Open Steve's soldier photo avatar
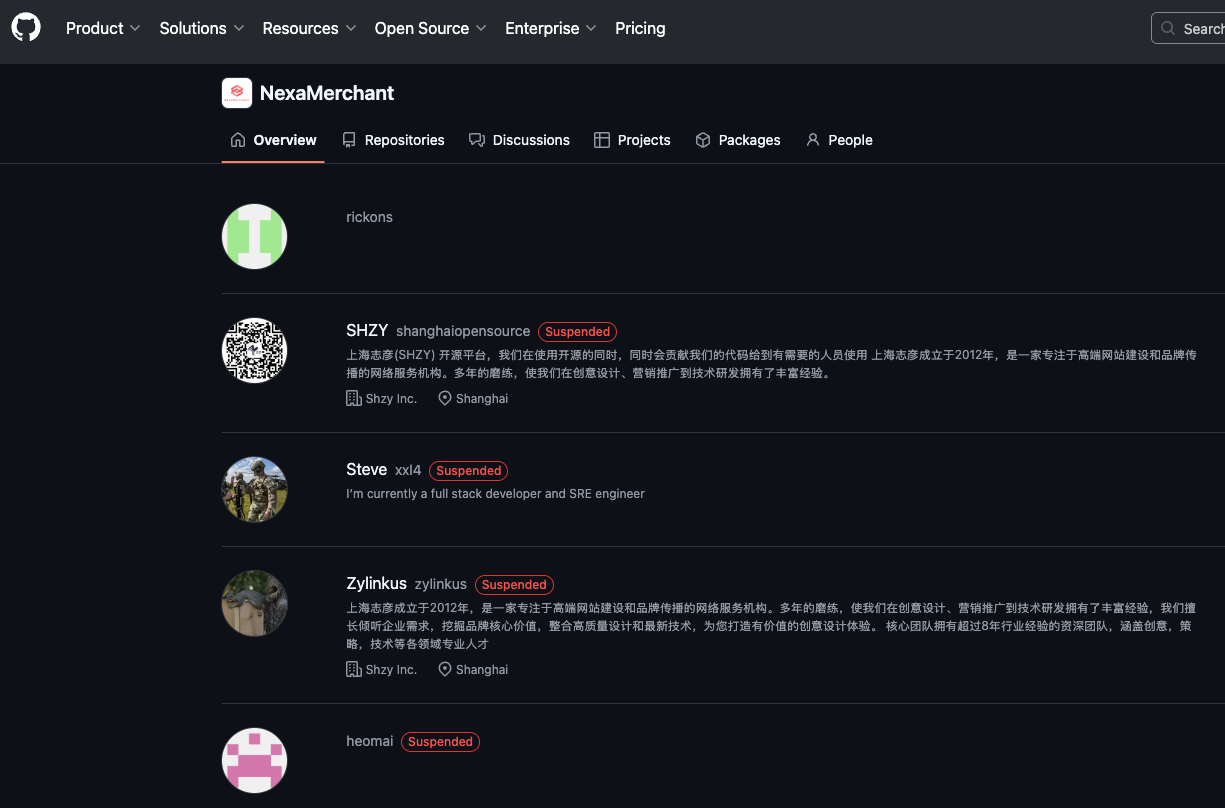Viewport: 1225px width, 808px height. click(254, 490)
